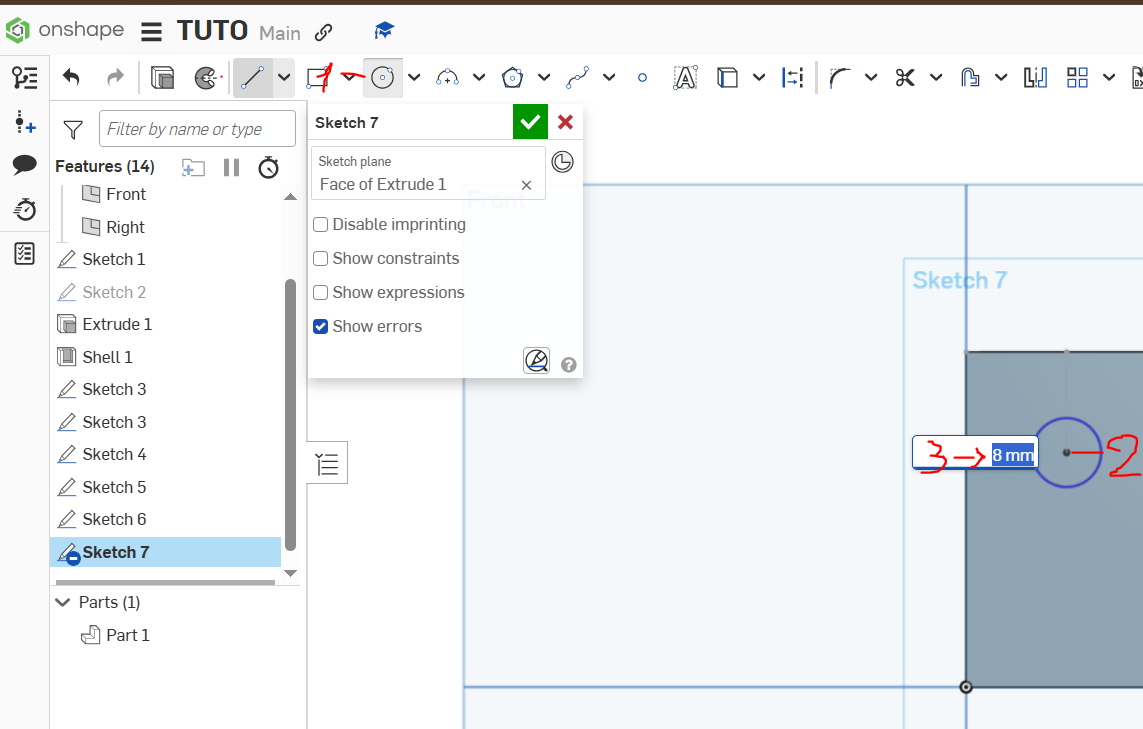This screenshot has width=1143, height=729.
Task: Expand the Use tool dropdown arrow
Action: tap(759, 77)
